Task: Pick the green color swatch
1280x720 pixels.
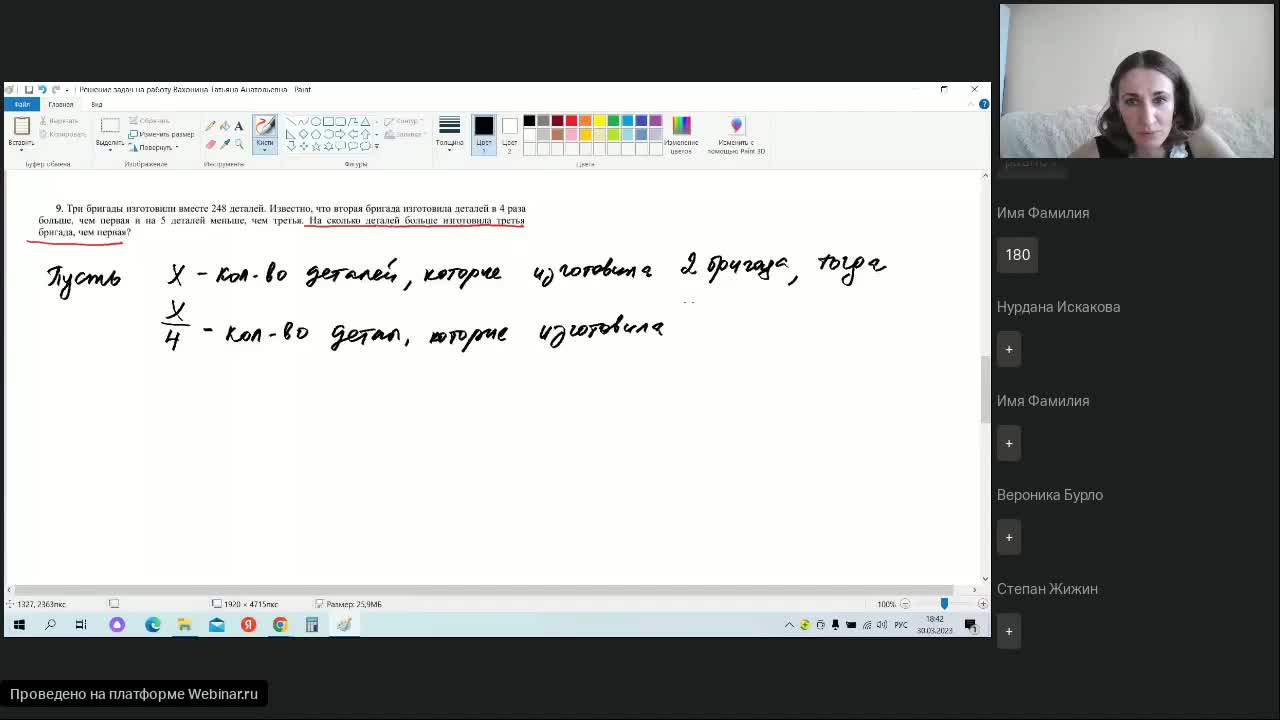Action: (614, 120)
